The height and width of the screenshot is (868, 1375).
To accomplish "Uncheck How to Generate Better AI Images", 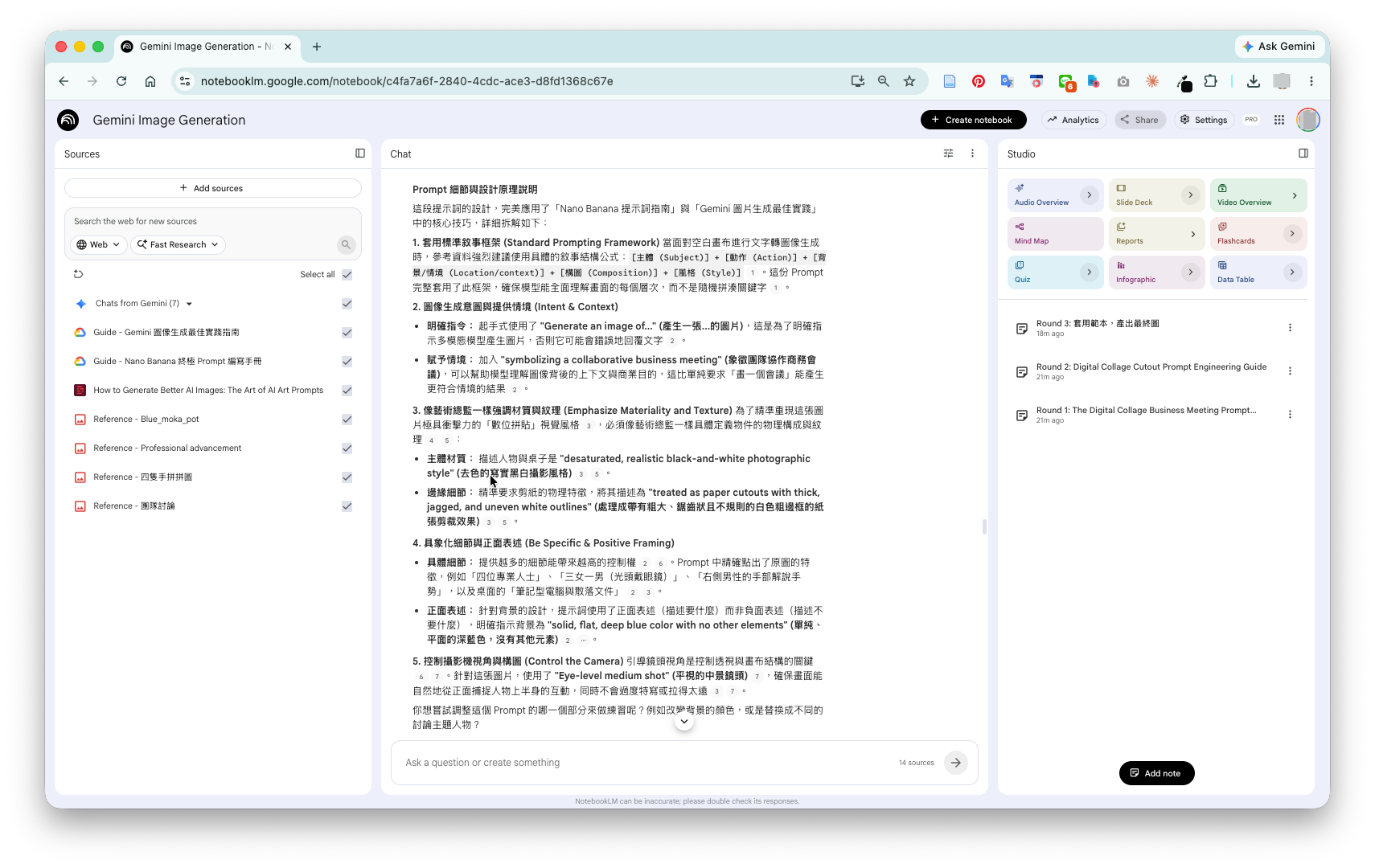I will [347, 391].
